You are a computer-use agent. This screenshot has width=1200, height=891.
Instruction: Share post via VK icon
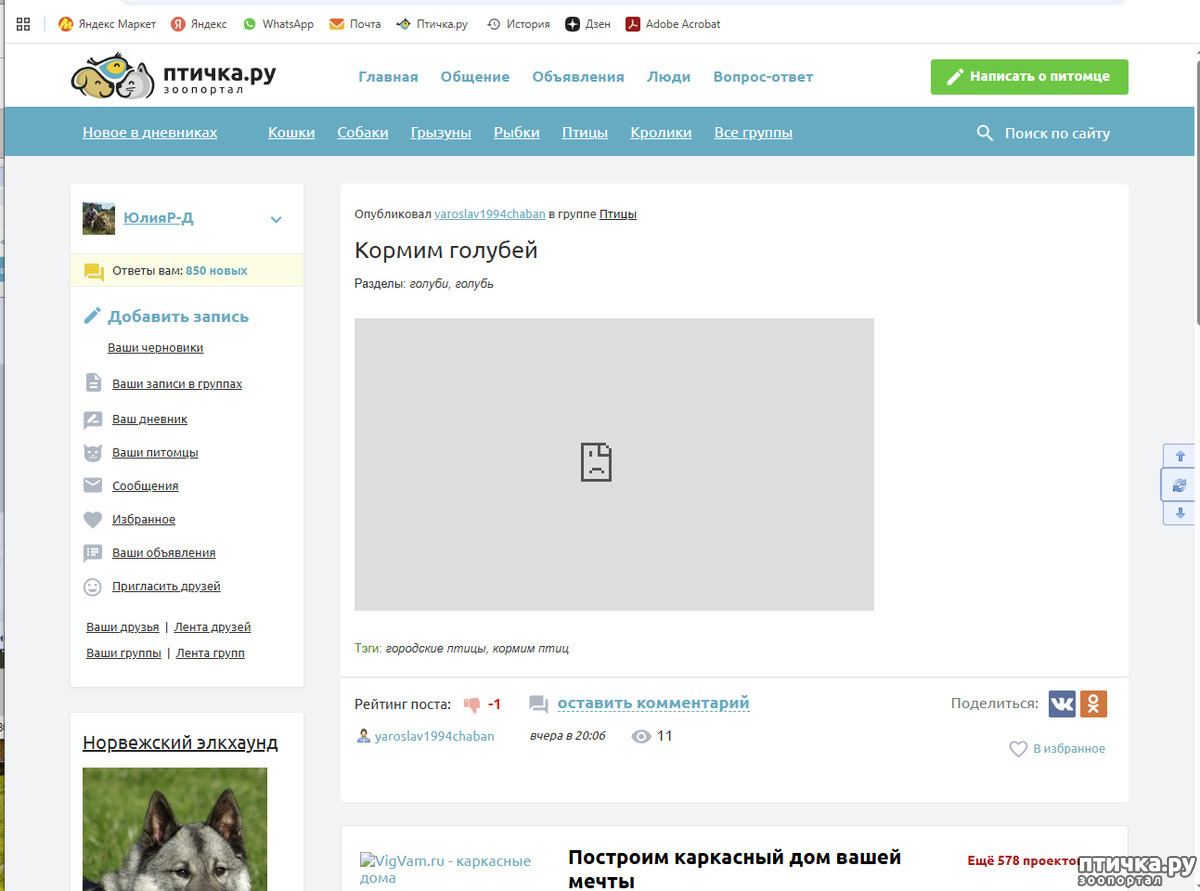(1062, 703)
